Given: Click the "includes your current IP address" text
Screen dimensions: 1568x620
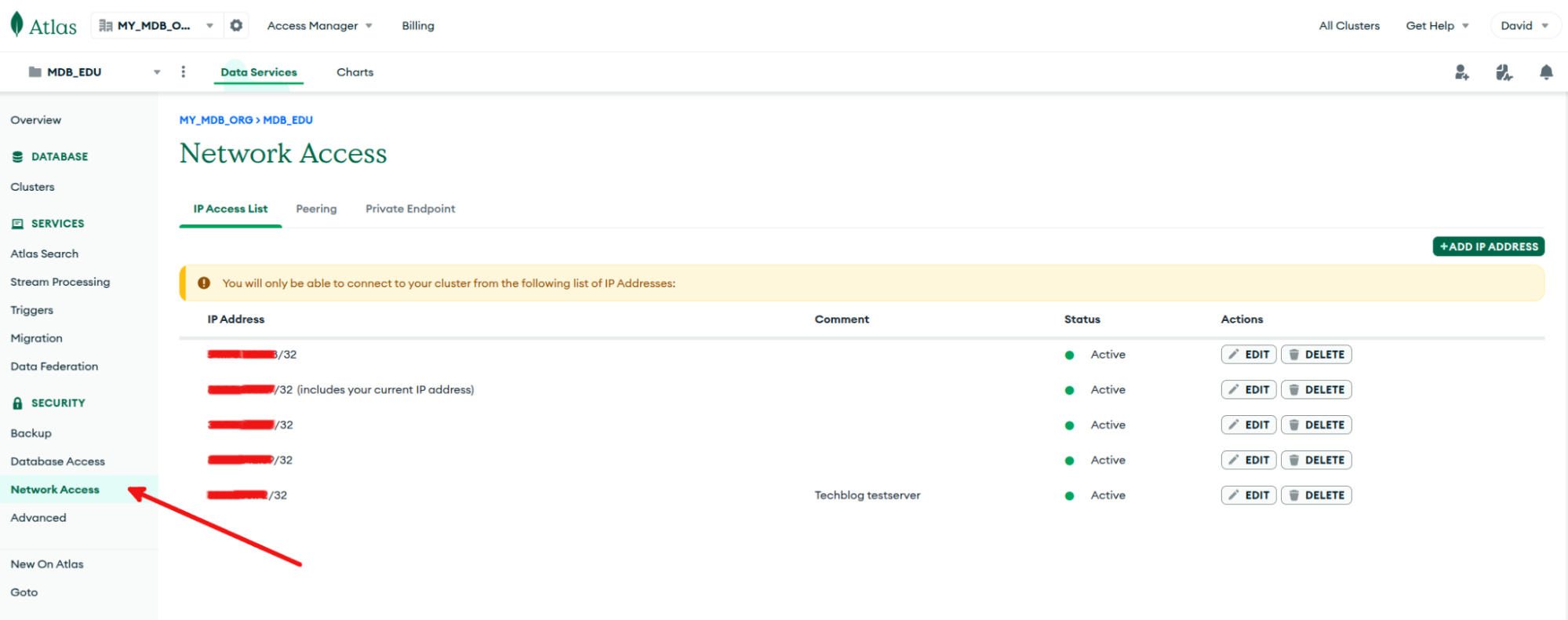Looking at the screenshot, I should click(385, 390).
